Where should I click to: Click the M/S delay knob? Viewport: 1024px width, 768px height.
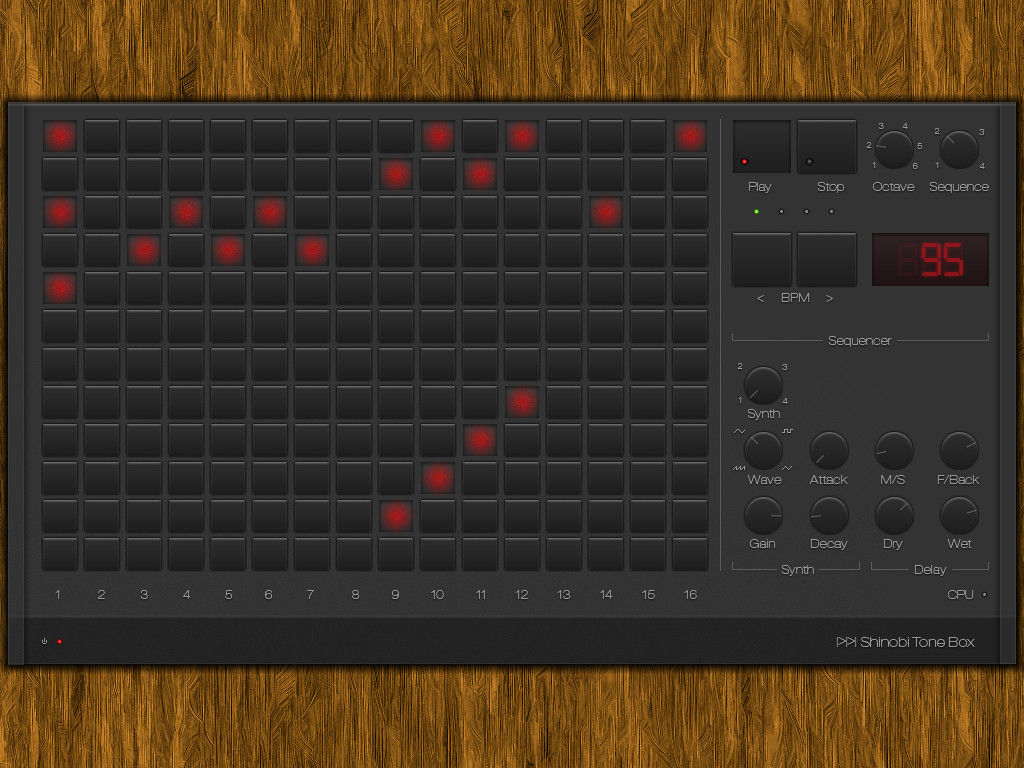pyautogui.click(x=893, y=450)
